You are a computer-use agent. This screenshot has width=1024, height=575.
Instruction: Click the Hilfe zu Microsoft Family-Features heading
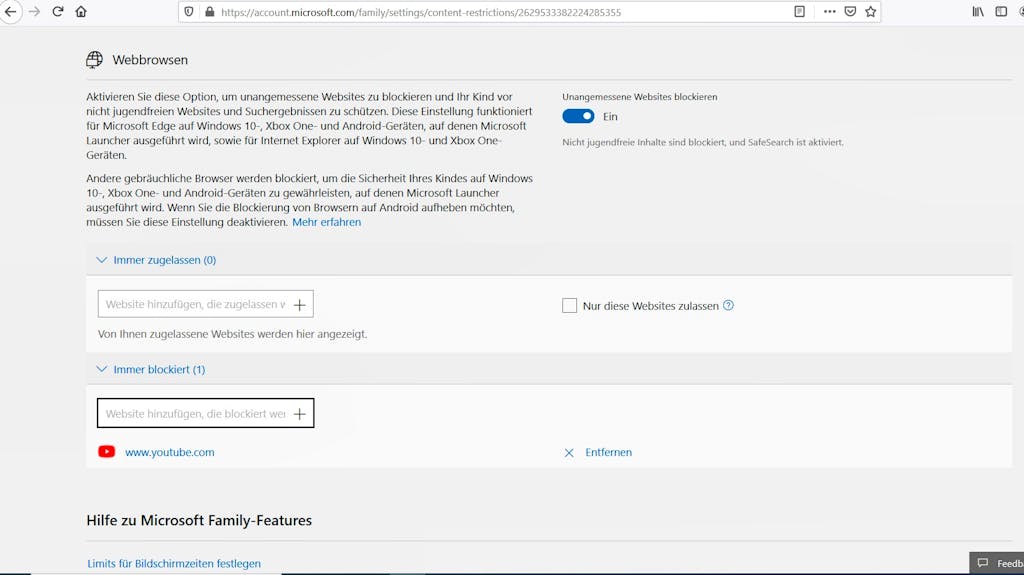199,520
